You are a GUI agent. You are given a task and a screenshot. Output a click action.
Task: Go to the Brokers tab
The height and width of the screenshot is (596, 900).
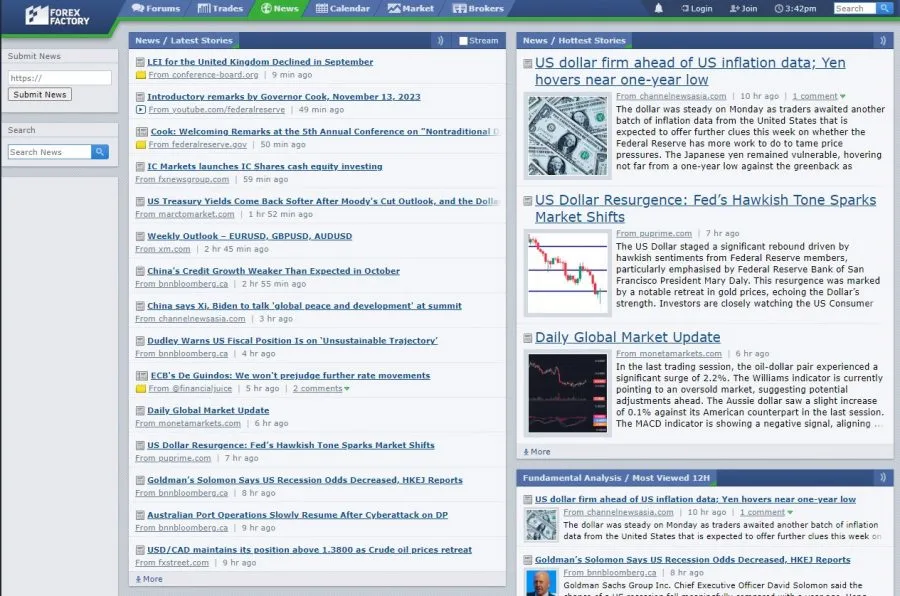coord(477,9)
